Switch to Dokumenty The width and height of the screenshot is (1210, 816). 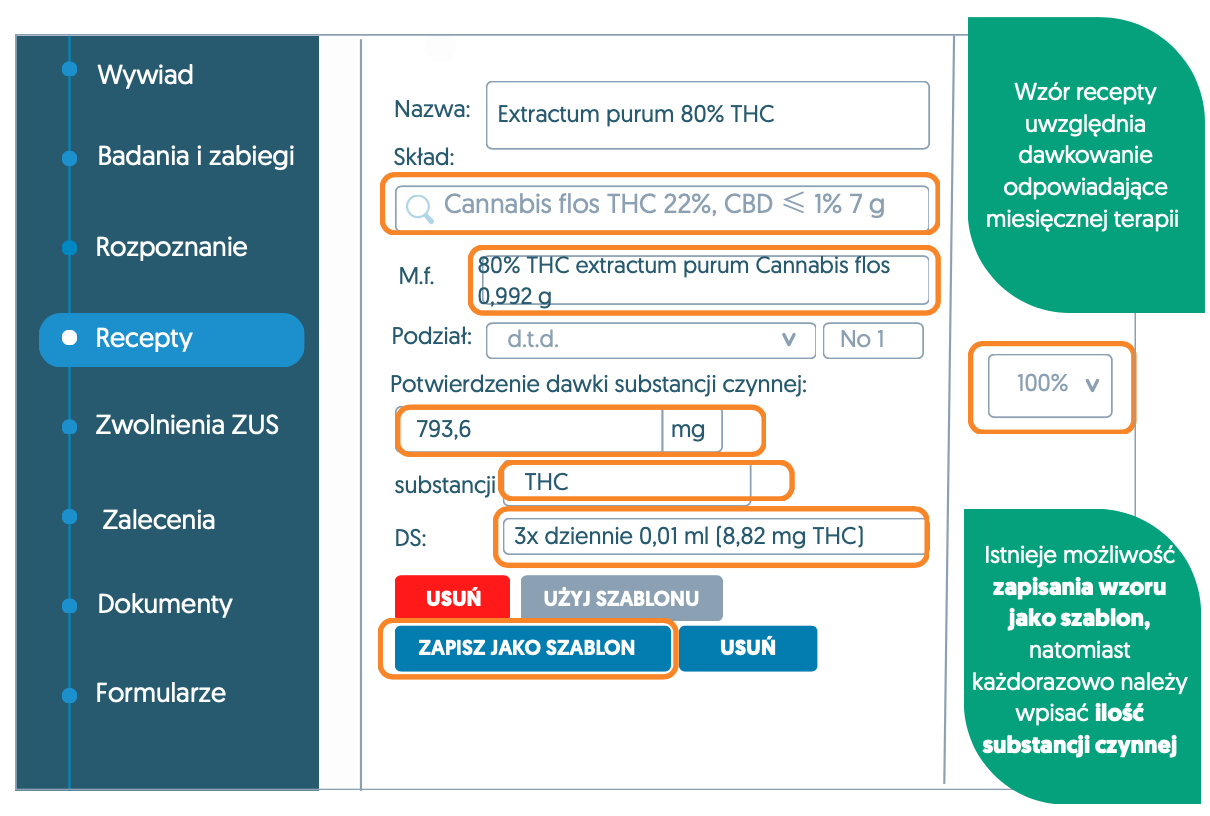(164, 604)
